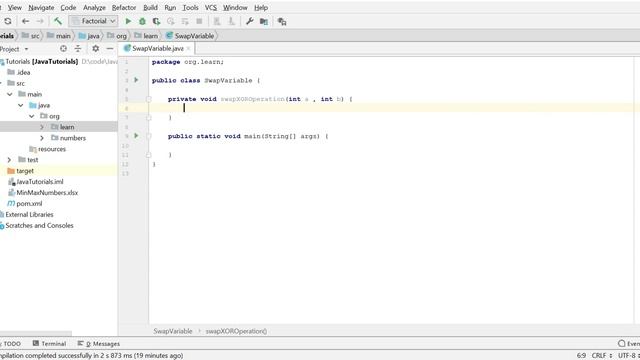Open the Tools menu
The height and width of the screenshot is (360, 640).
pyautogui.click(x=190, y=7)
